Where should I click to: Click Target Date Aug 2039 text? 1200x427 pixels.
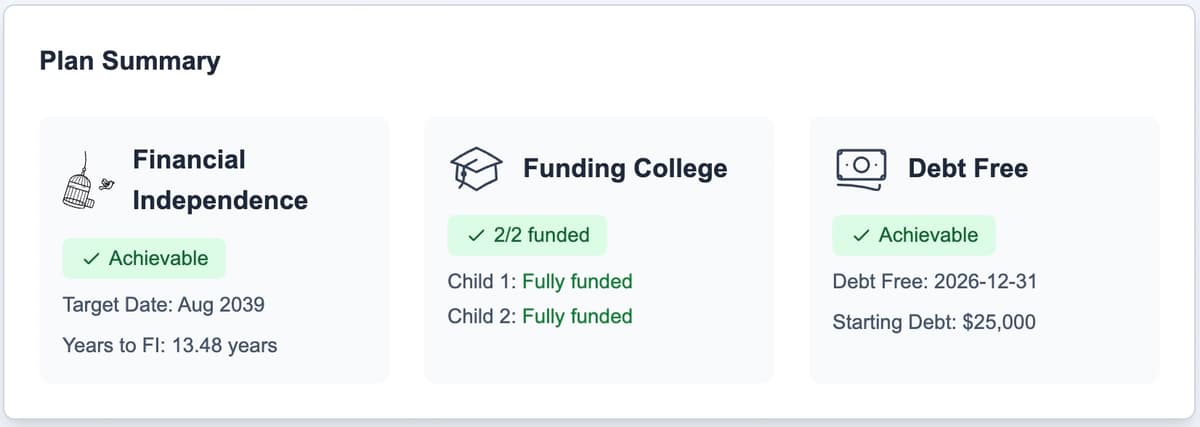tap(163, 304)
